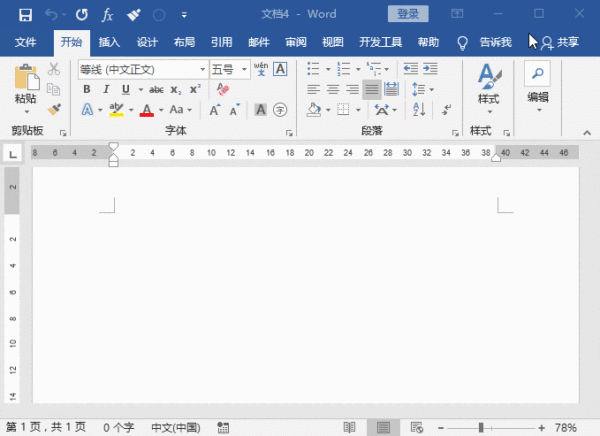The image size is (600, 436).
Task: Click the enclosed character 字 icon
Action: point(280,110)
